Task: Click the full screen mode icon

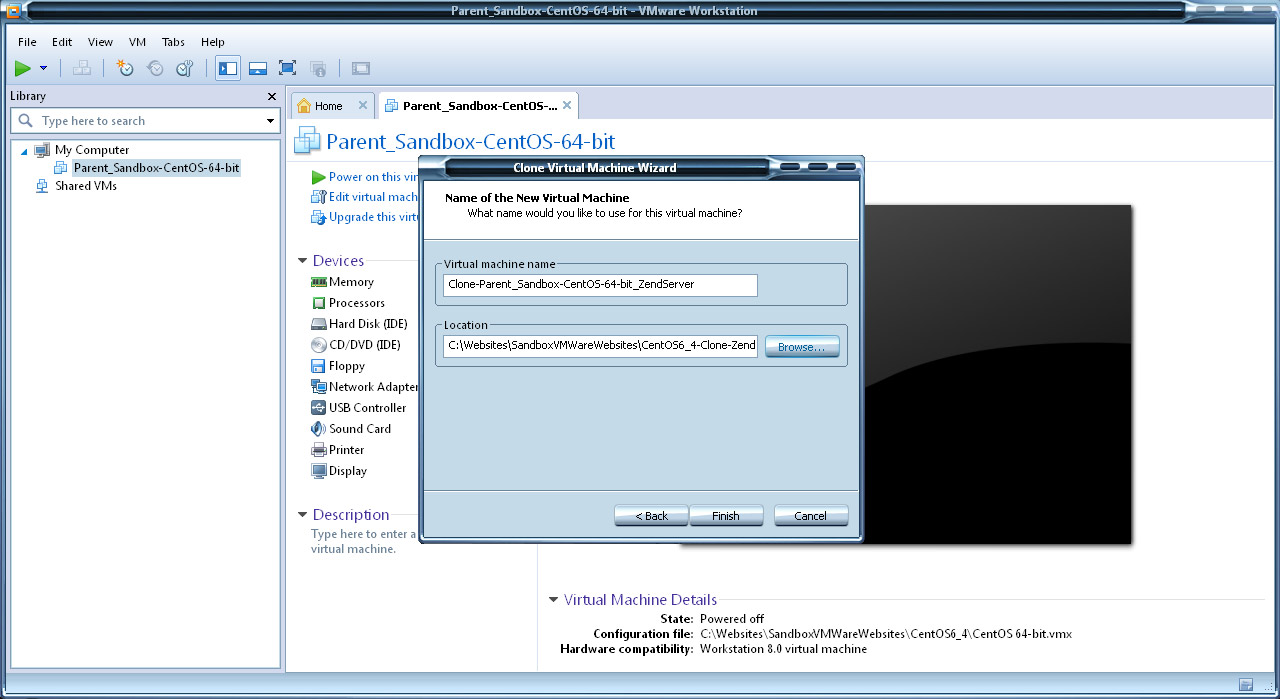Action: [287, 68]
